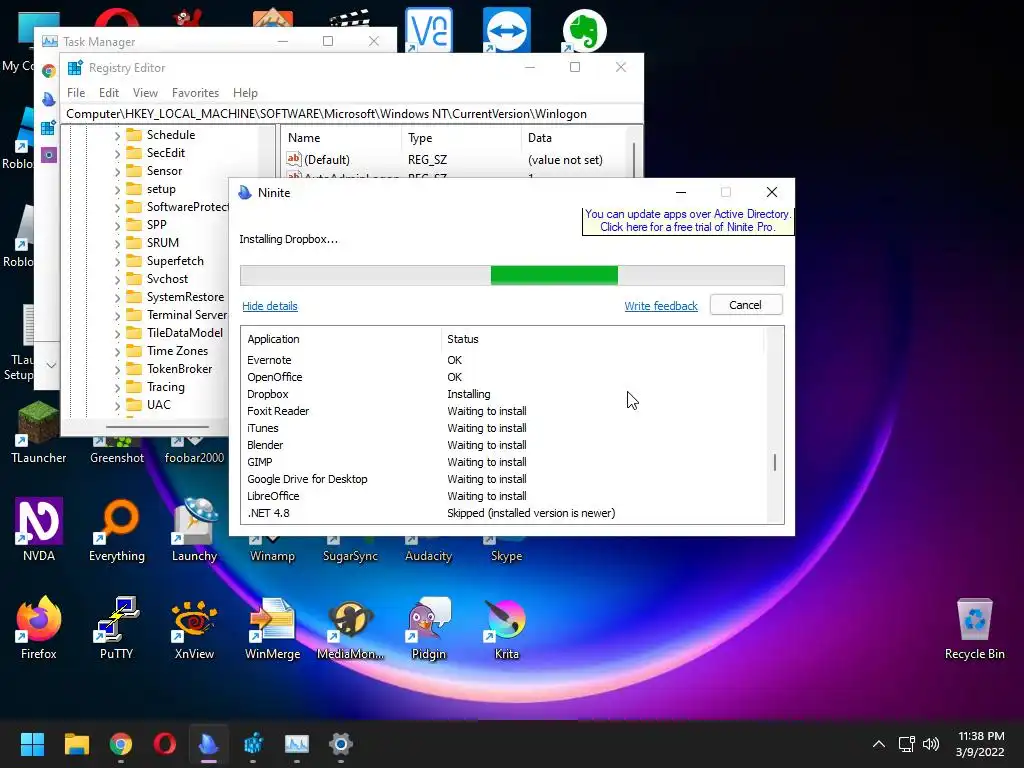Open Chrome from the taskbar
The width and height of the screenshot is (1024, 768).
point(121,744)
